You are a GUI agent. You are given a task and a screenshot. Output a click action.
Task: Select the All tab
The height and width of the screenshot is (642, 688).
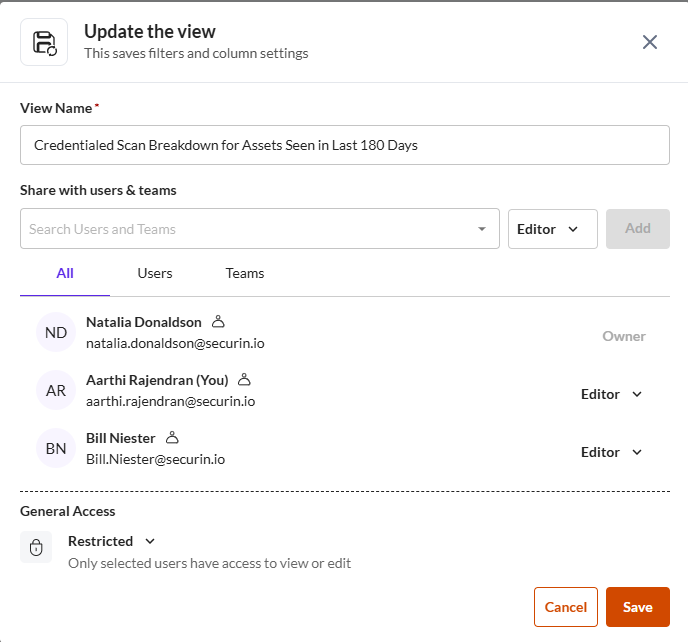click(x=65, y=273)
